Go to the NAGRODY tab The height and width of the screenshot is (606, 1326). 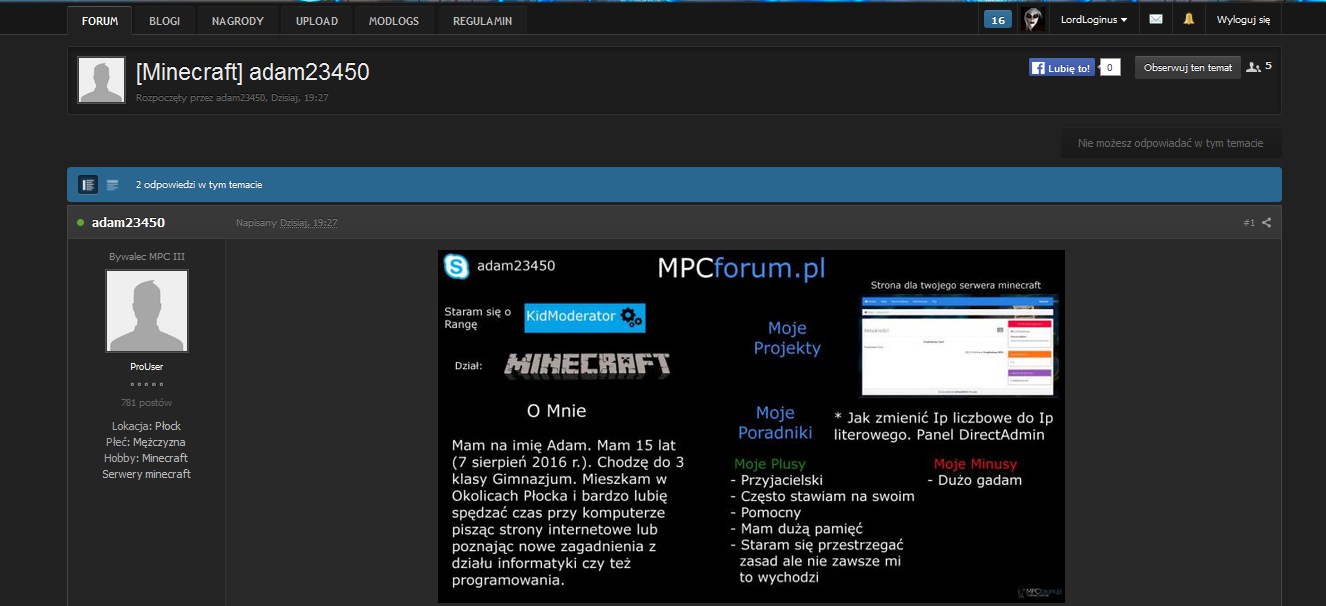click(238, 20)
